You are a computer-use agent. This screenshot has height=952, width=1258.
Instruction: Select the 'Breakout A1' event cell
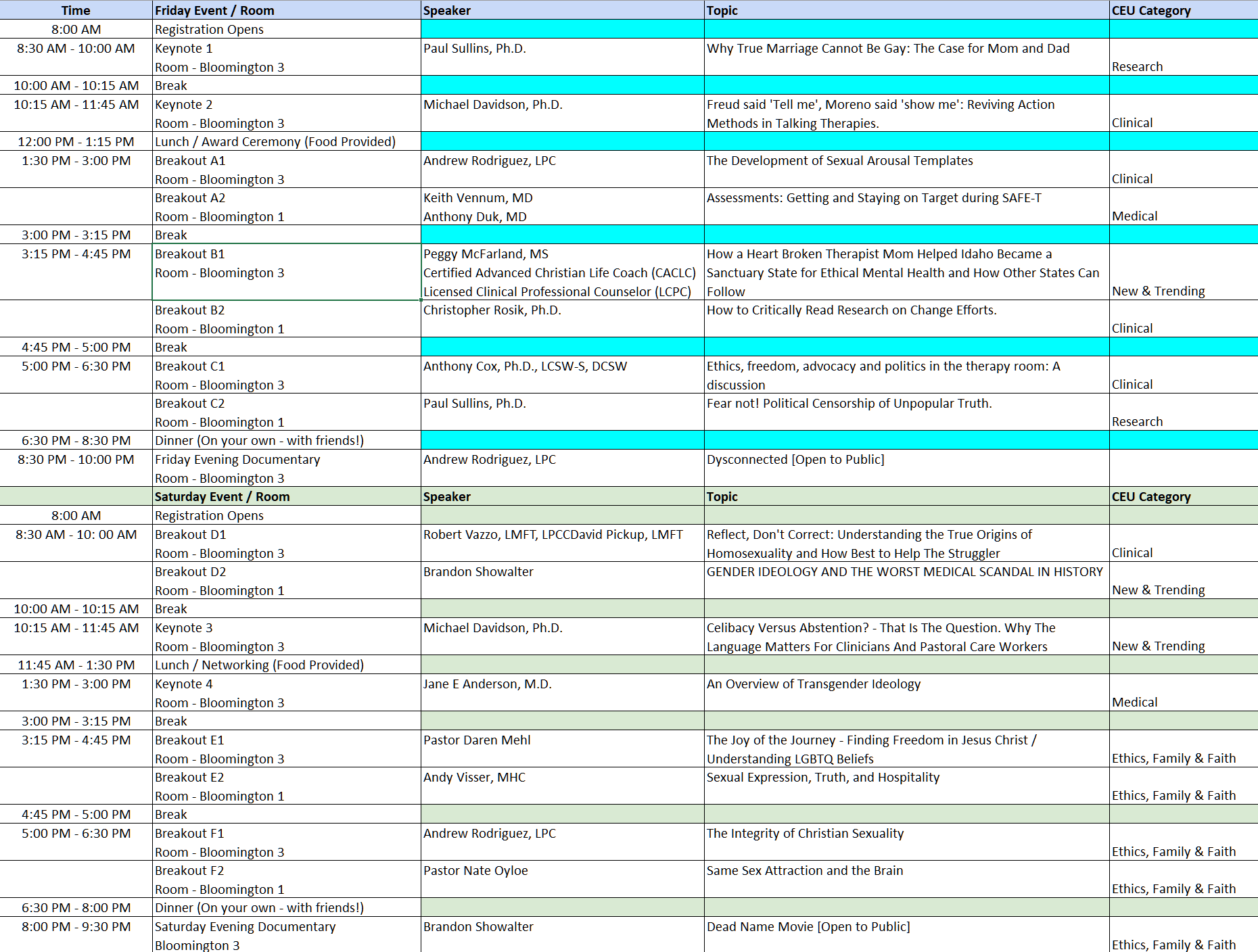(x=287, y=169)
